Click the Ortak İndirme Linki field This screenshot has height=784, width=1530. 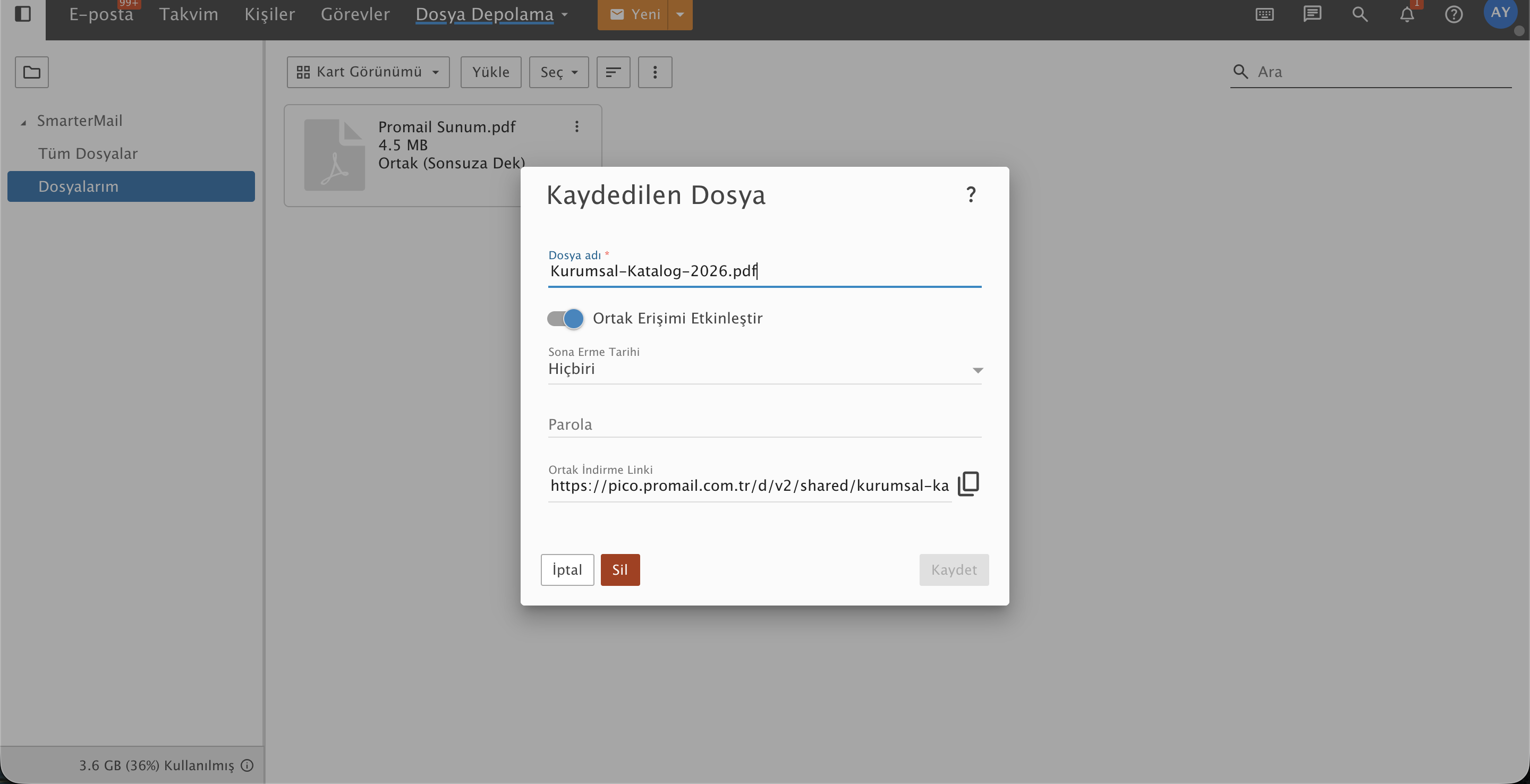(x=750, y=486)
